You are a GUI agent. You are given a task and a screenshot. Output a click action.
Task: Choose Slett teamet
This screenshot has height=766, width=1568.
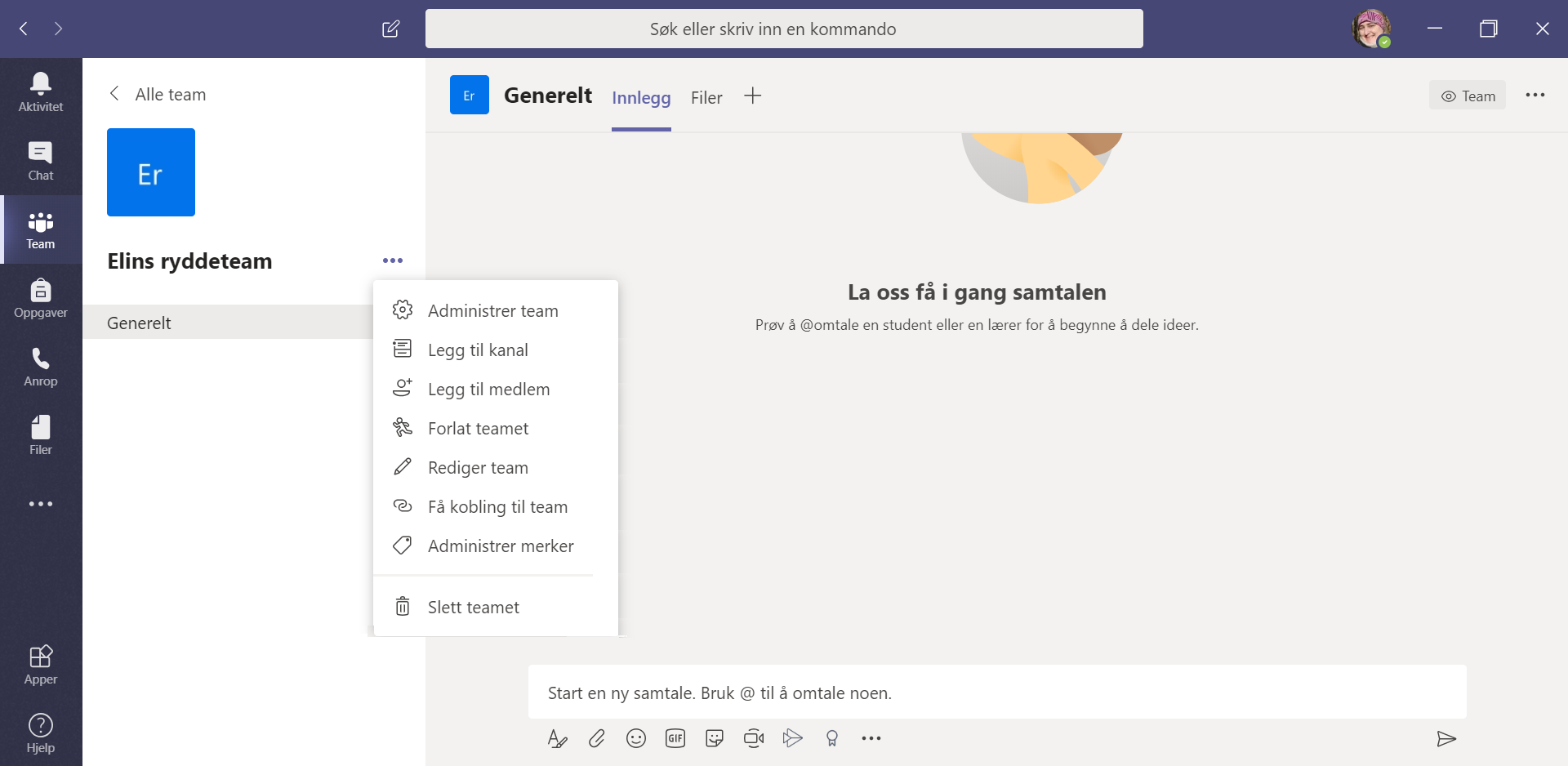coord(496,608)
